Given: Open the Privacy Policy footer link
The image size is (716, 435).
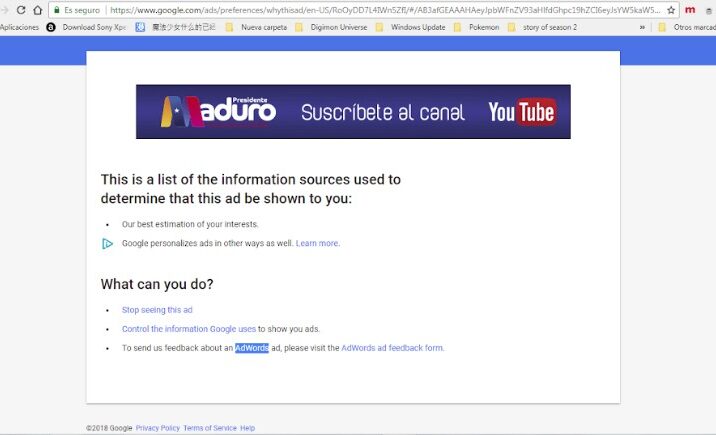Looking at the screenshot, I should pyautogui.click(x=158, y=428).
